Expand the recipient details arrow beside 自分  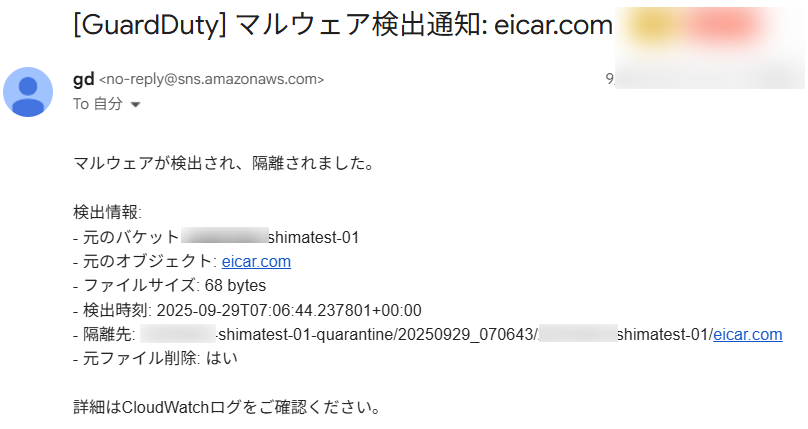coord(136,105)
